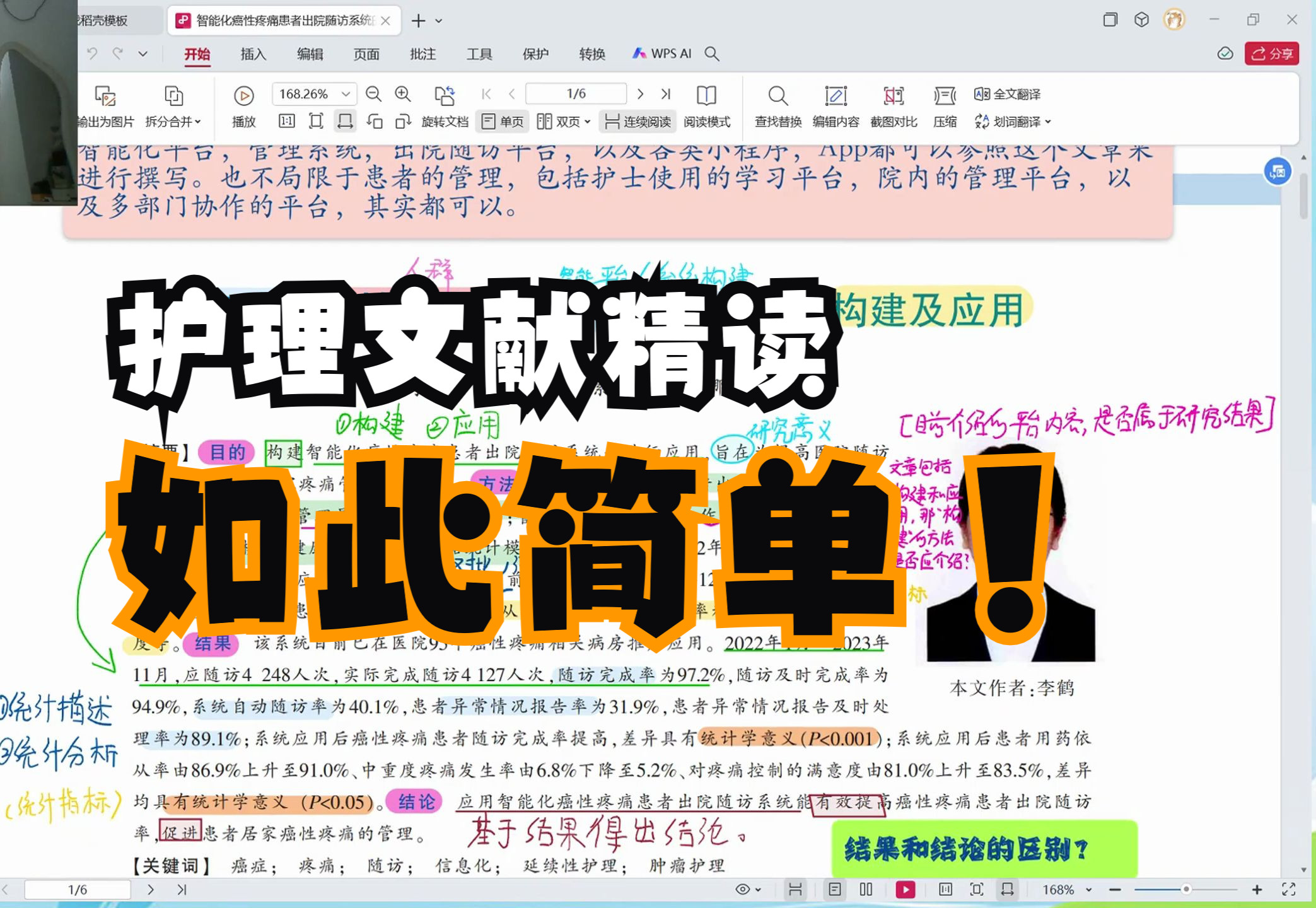
Task: Open the 168% zoom dropdown in status bar
Action: click(1066, 890)
